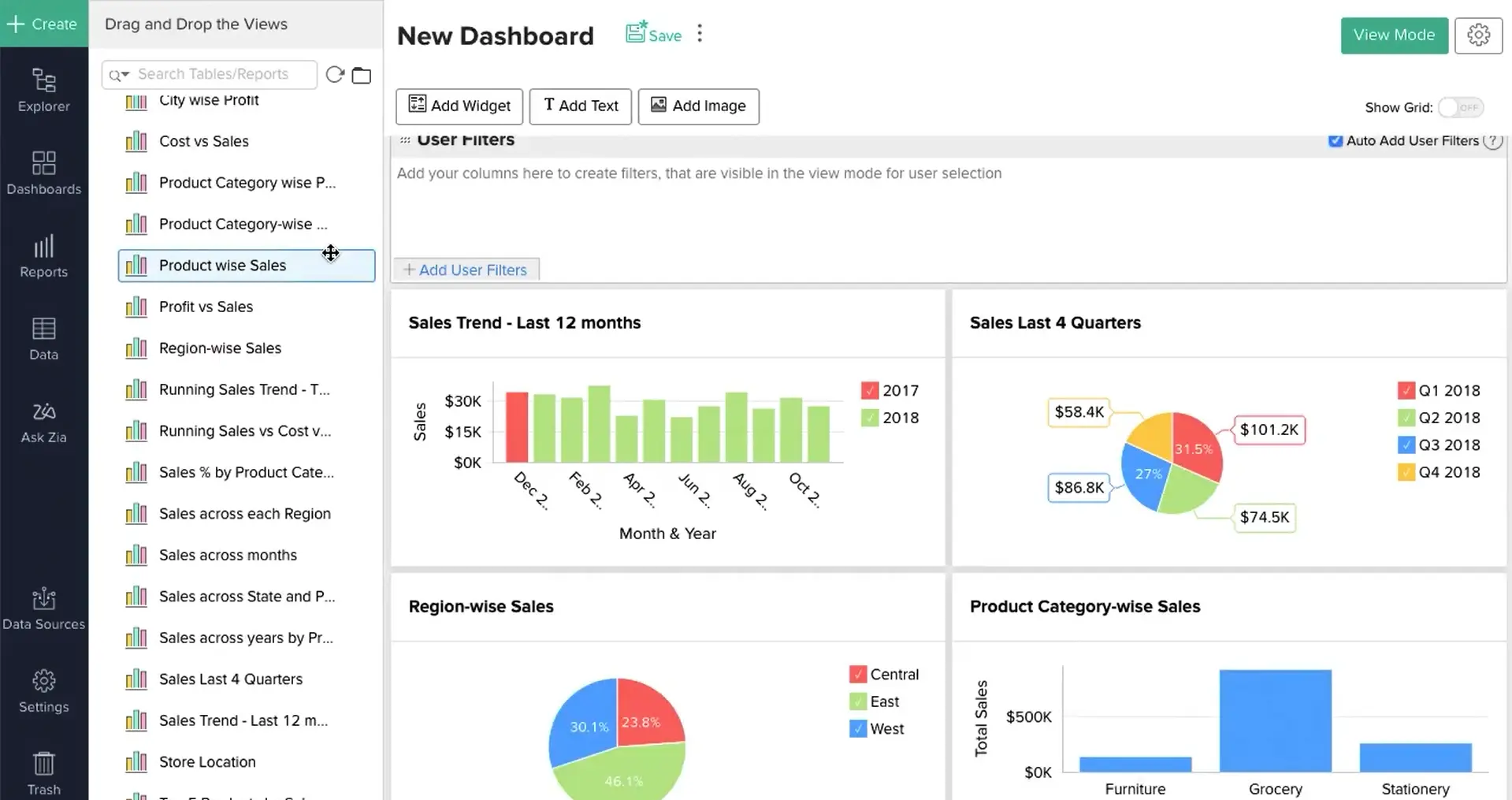Image resolution: width=1512 pixels, height=800 pixels.
Task: Click the View Mode button
Action: coord(1393,35)
